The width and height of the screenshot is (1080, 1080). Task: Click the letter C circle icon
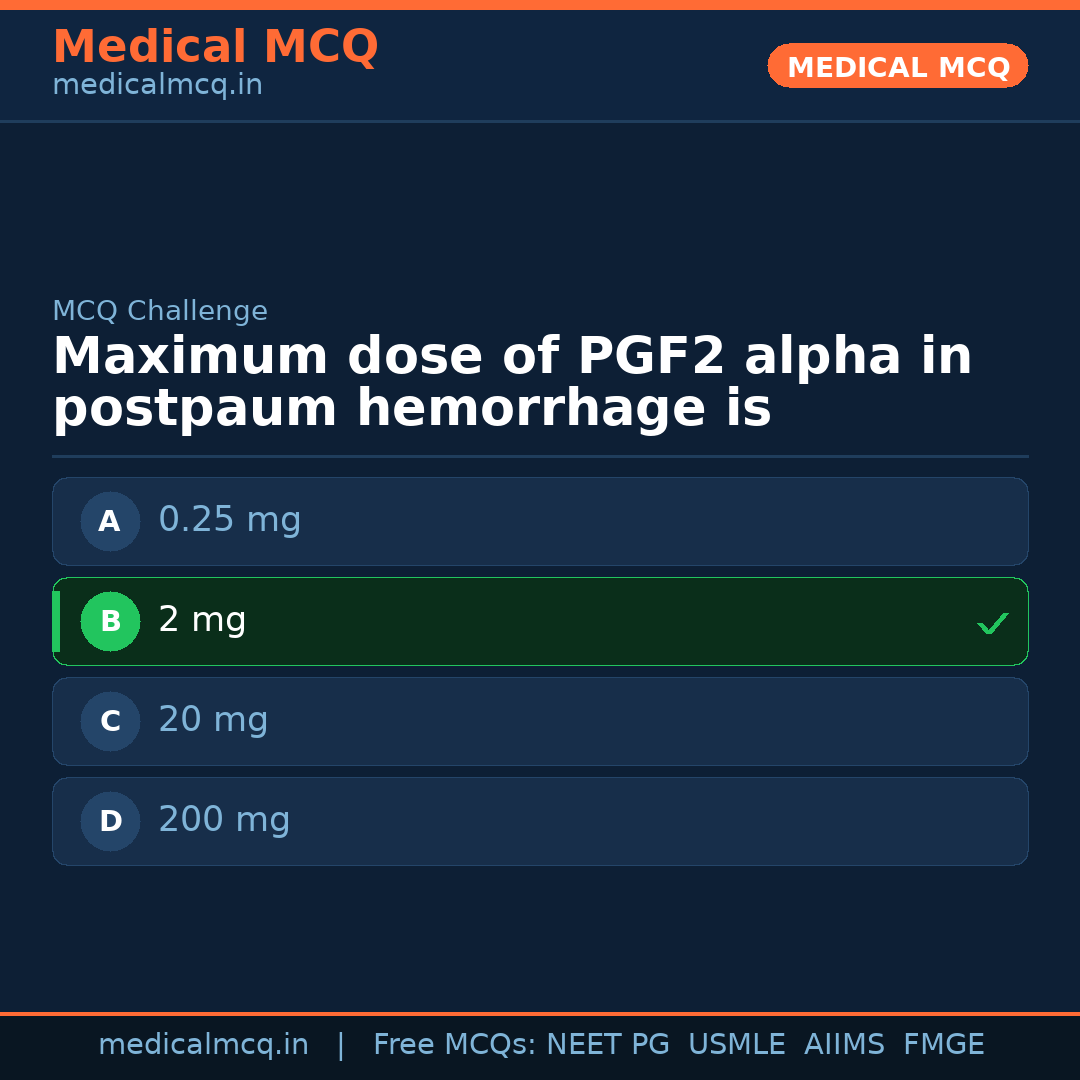point(110,721)
